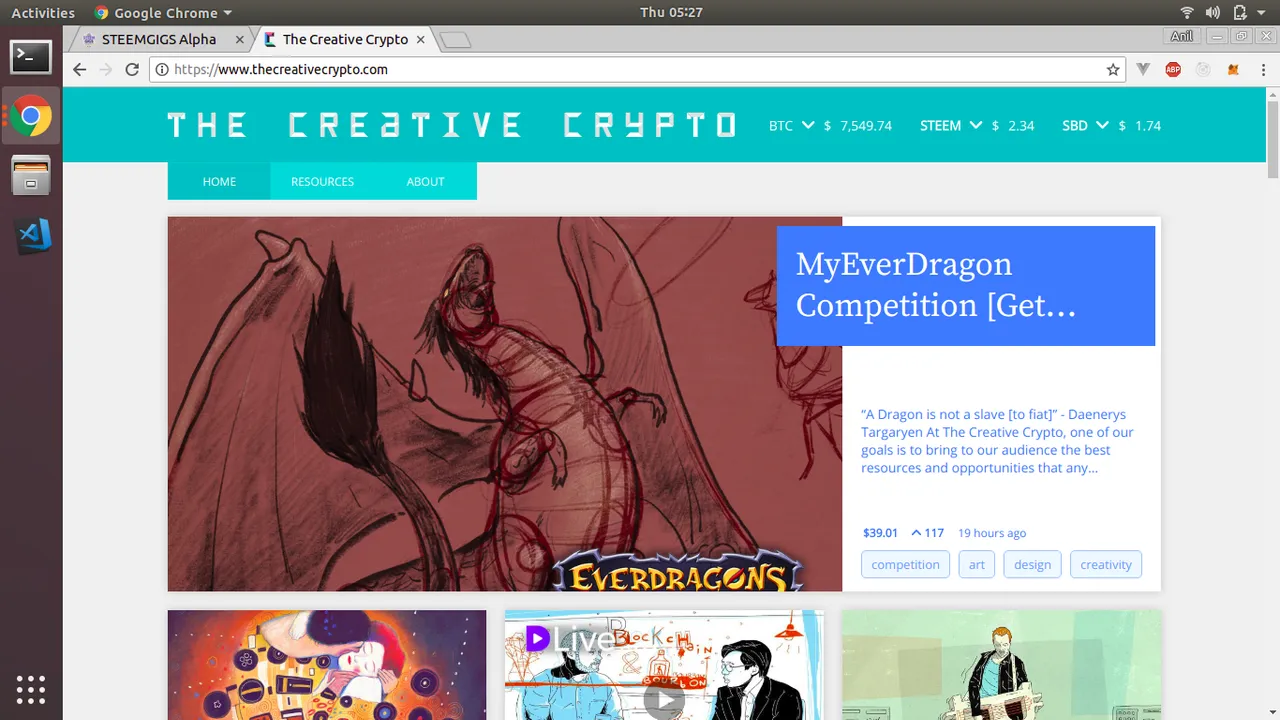Open the Wi-Fi network indicator

(1187, 13)
